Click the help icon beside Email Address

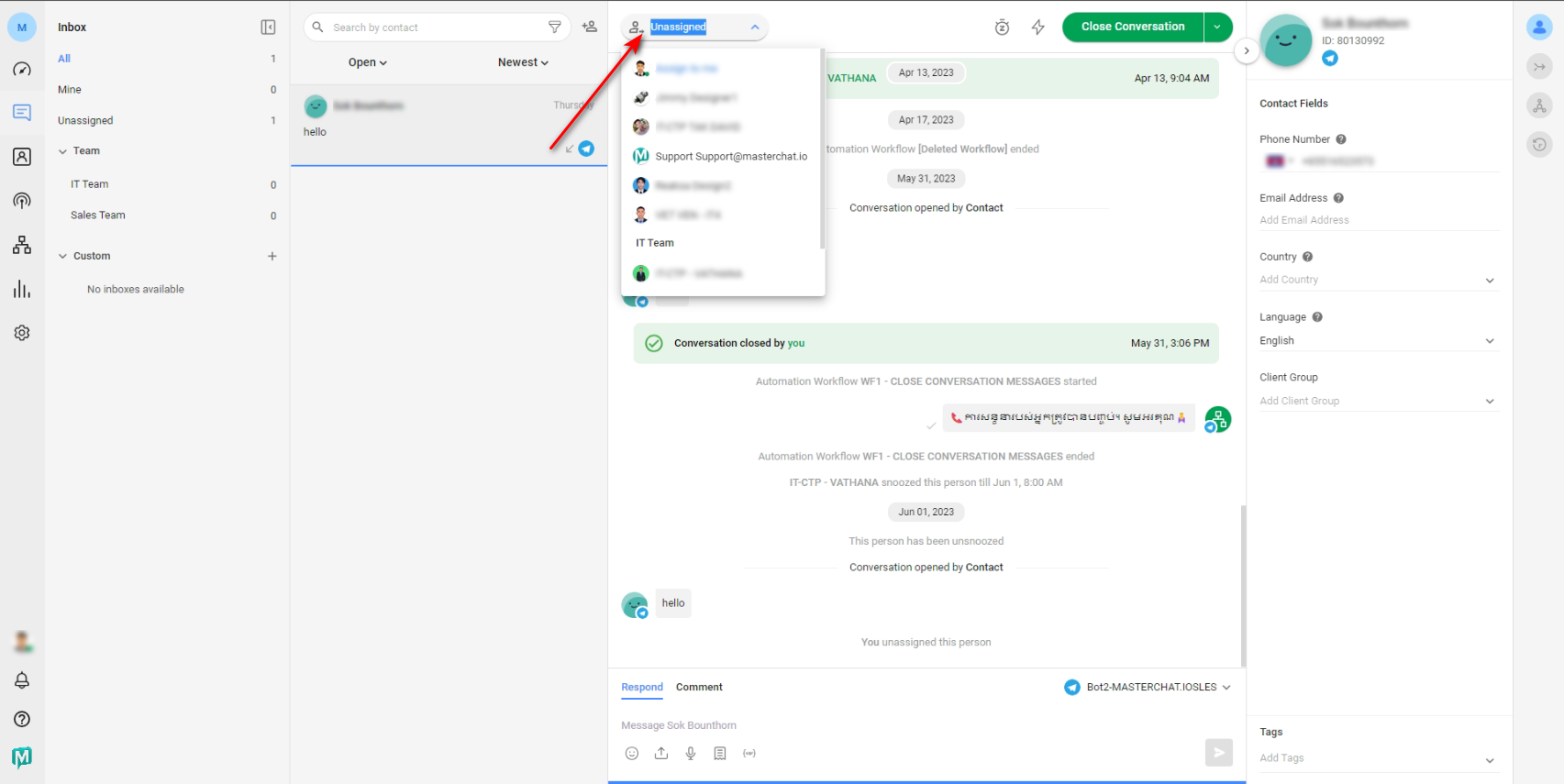1338,198
